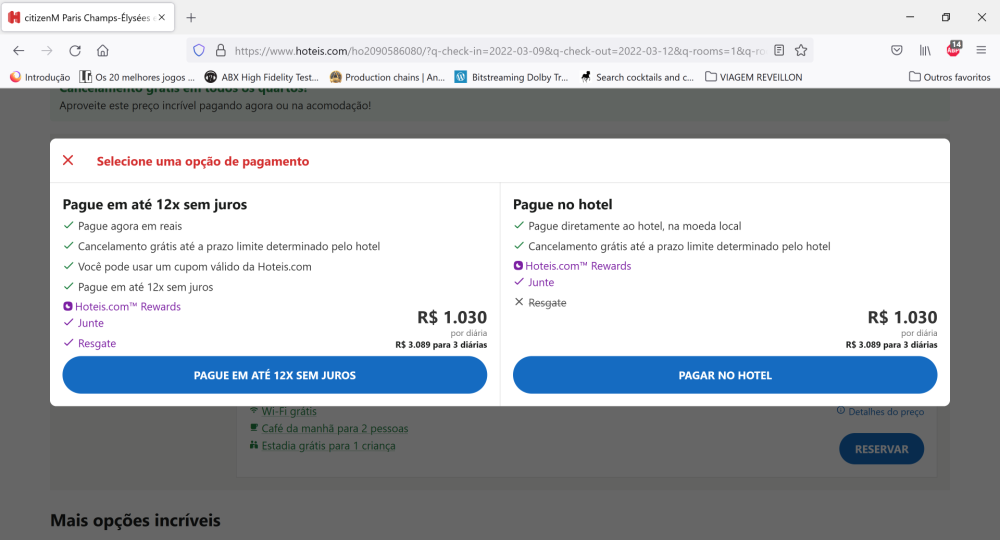Open a new tab with plus button

coord(191,17)
